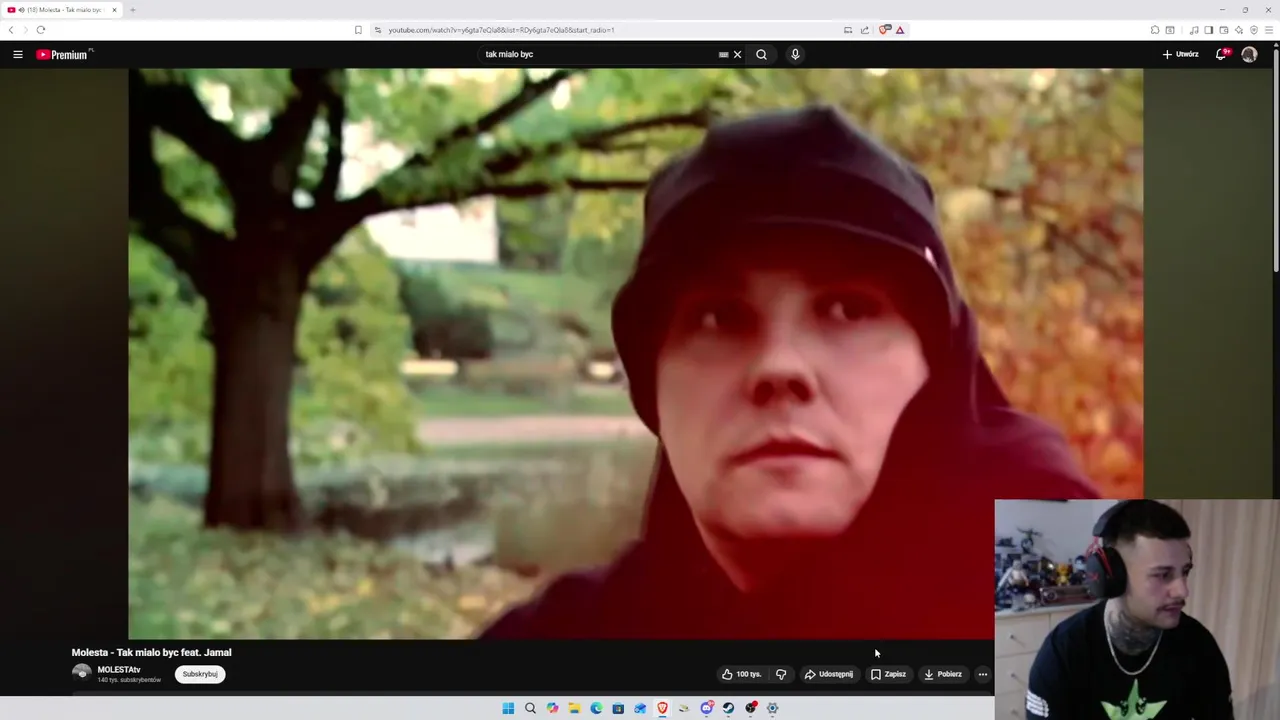Open the MOLESTAtv channel name link
Image resolution: width=1280 pixels, height=720 pixels.
(119, 669)
